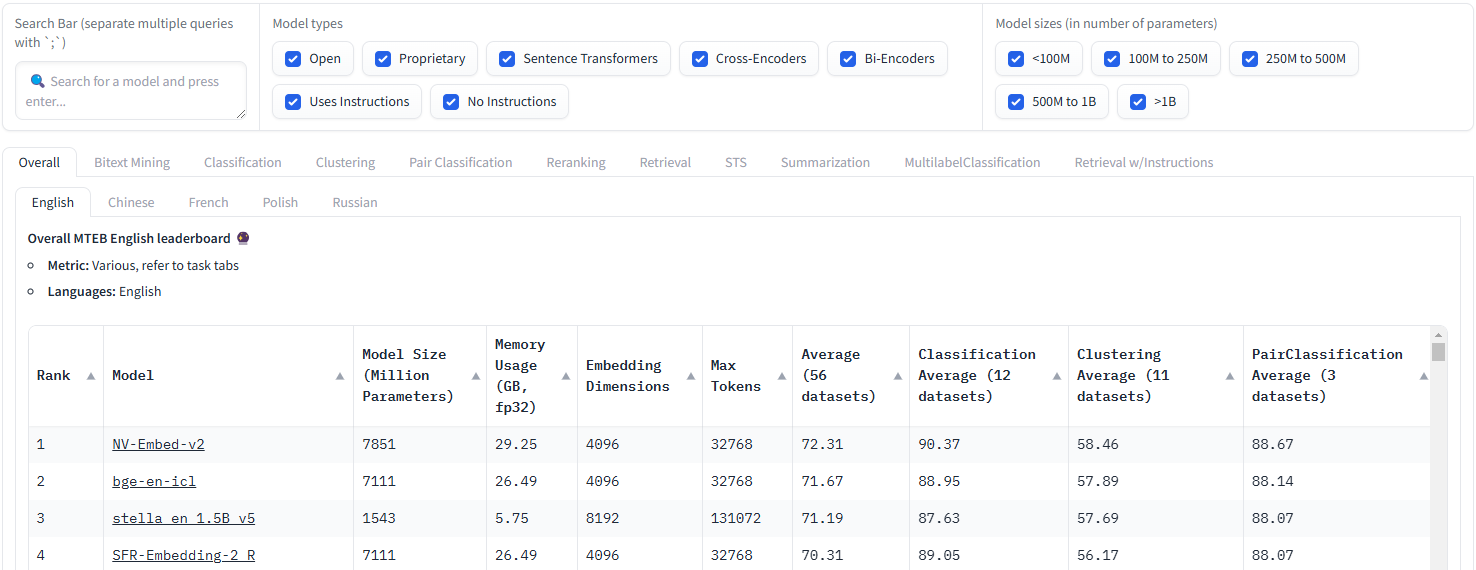Screen dimensions: 1476x570
Task: Sort table by Rank column arrow
Action: pos(91,376)
